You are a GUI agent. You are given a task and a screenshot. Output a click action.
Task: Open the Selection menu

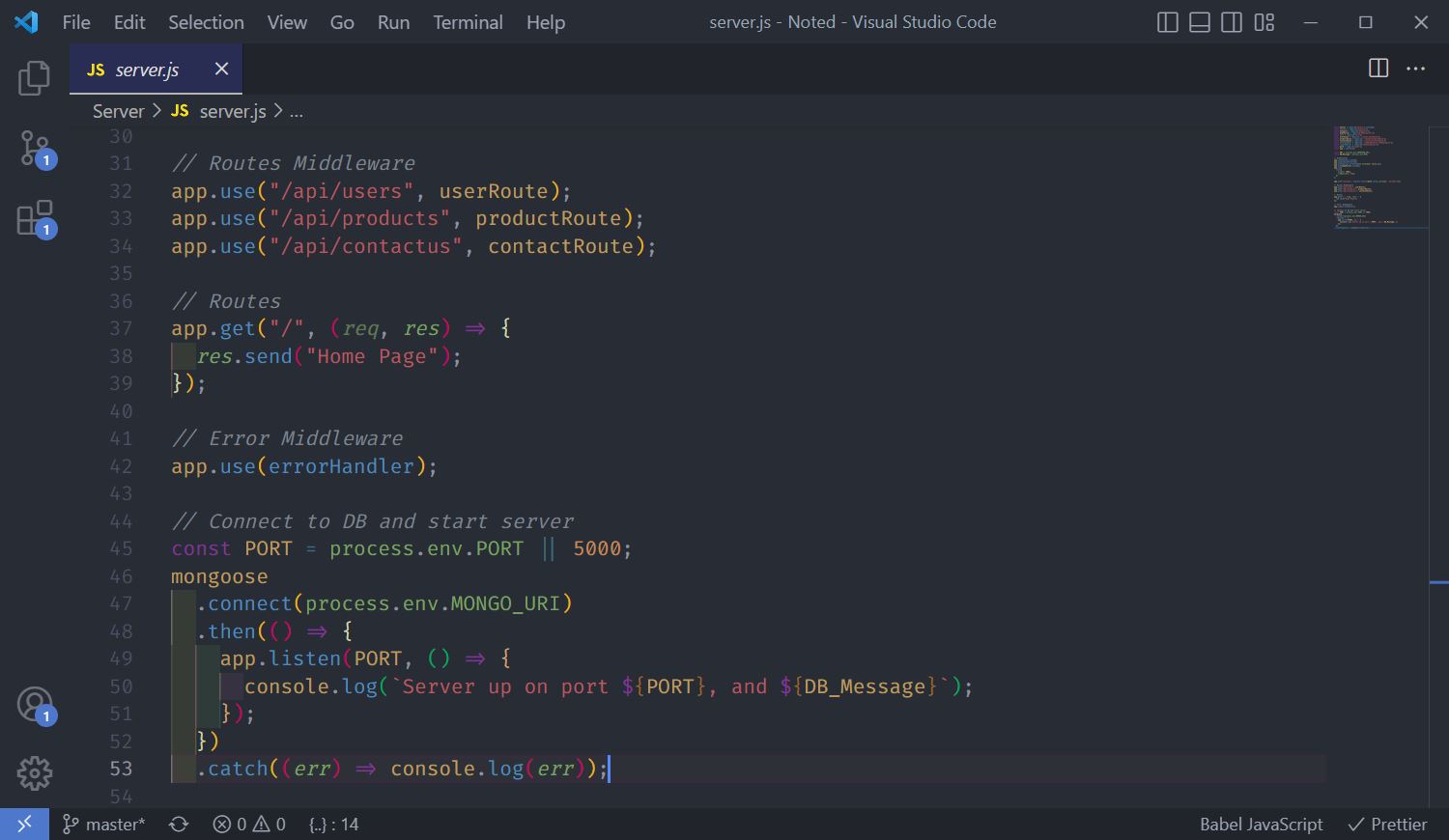(206, 22)
